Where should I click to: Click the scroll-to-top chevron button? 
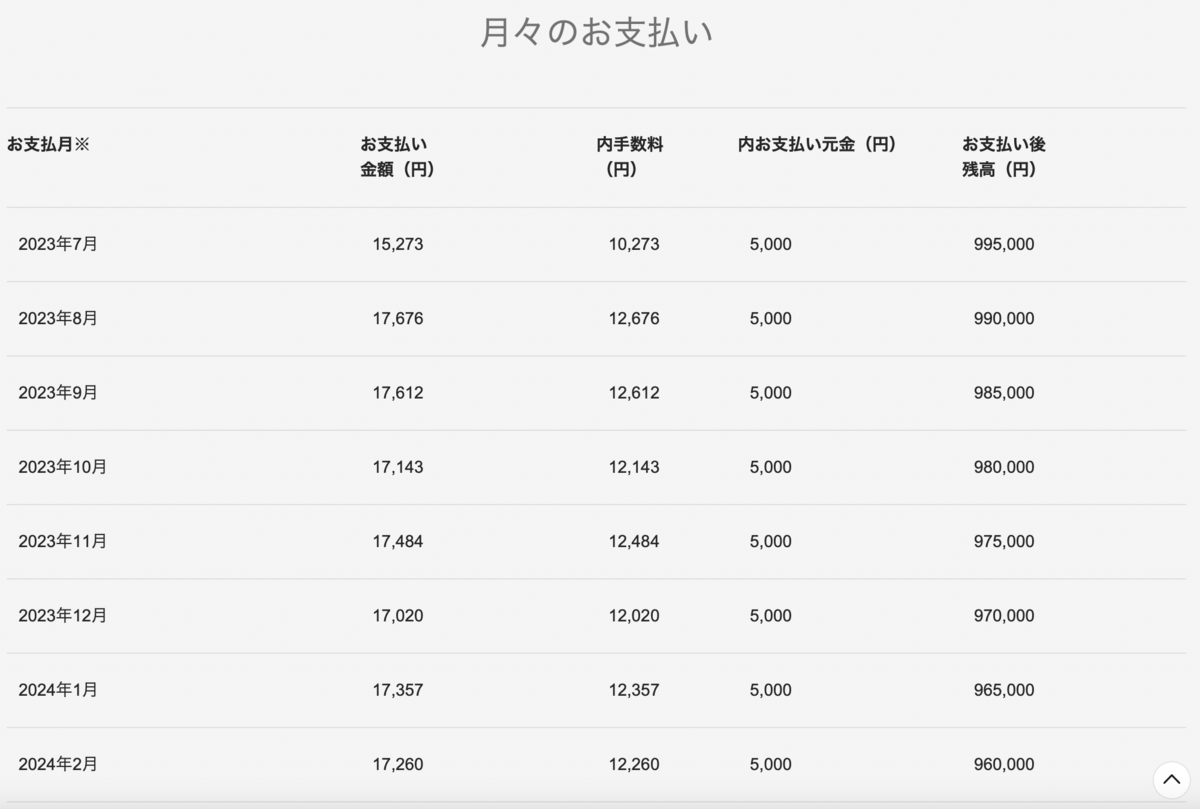click(x=1171, y=780)
